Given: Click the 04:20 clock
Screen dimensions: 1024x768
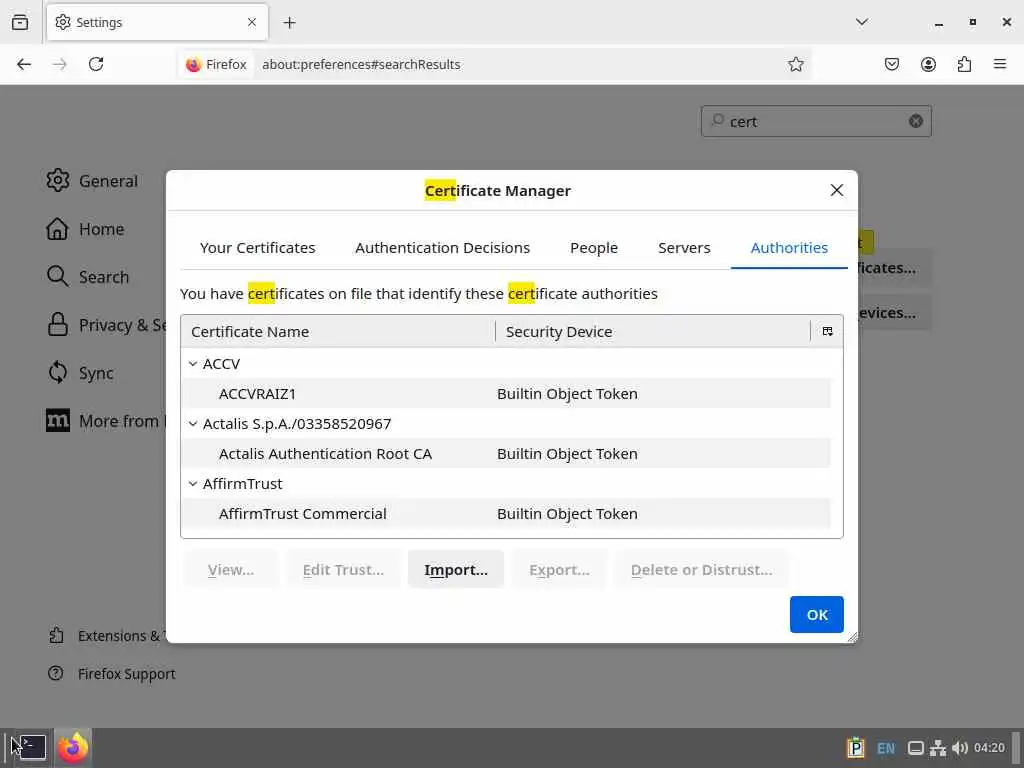Looking at the screenshot, I should [x=989, y=748].
